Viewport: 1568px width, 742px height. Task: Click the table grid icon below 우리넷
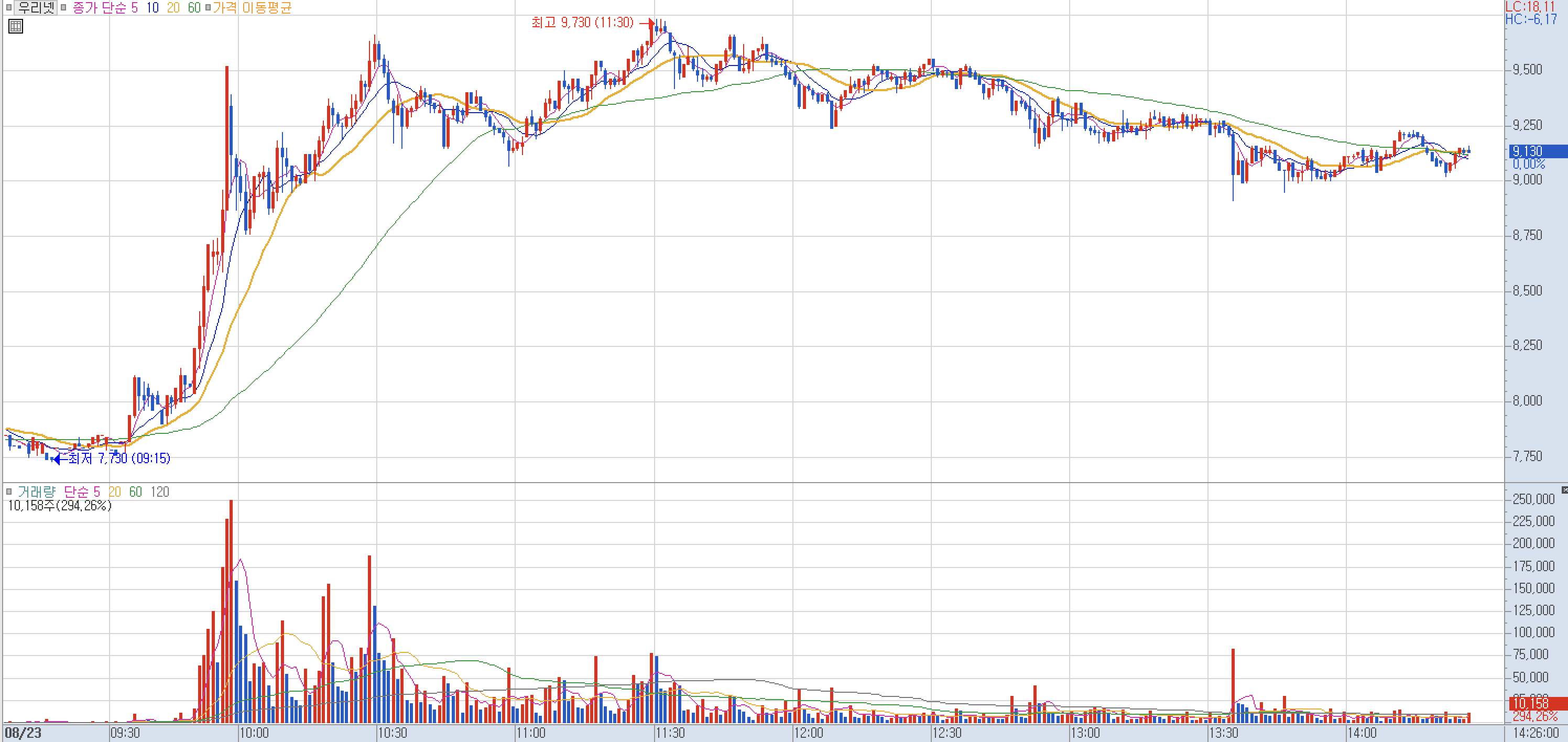click(x=16, y=26)
